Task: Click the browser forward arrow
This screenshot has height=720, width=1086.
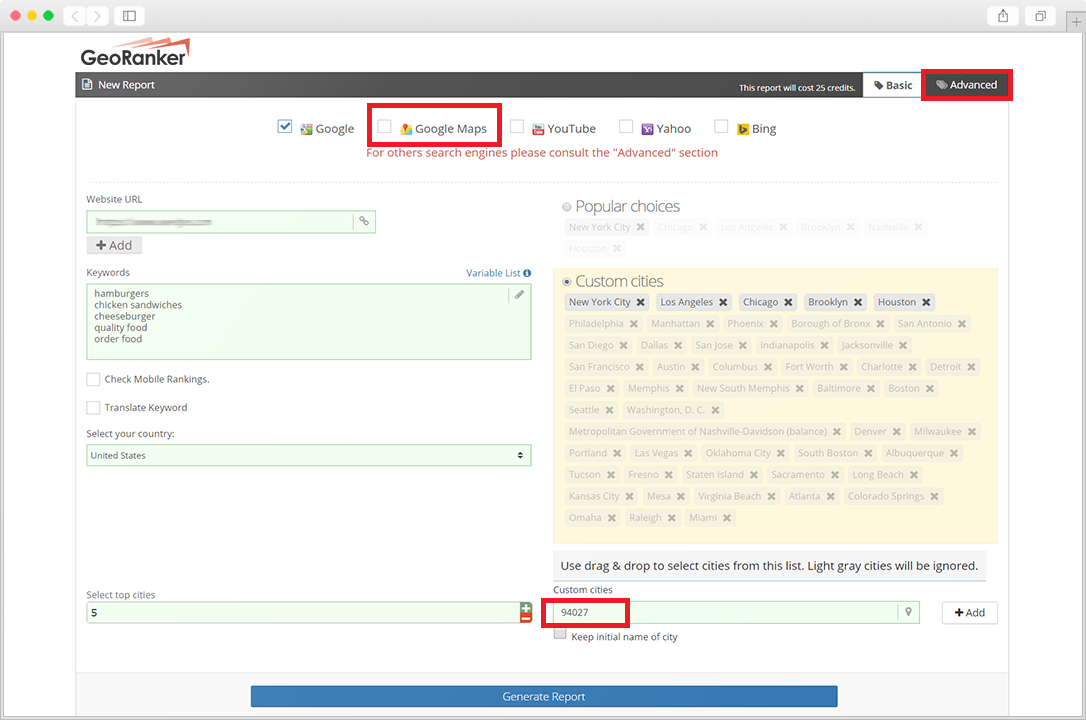Action: pyautogui.click(x=98, y=16)
